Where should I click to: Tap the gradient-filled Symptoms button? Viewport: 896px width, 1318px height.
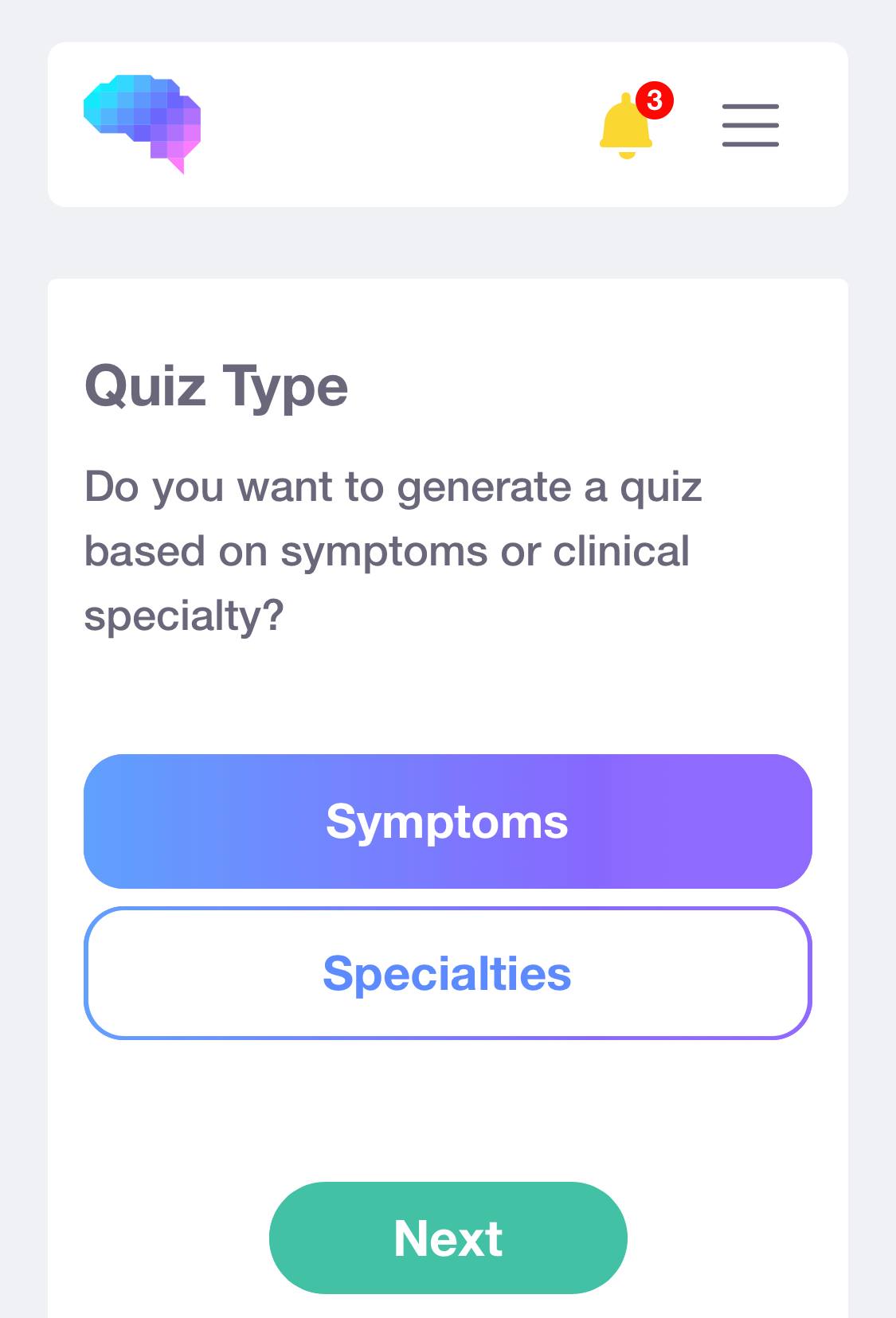pos(448,821)
